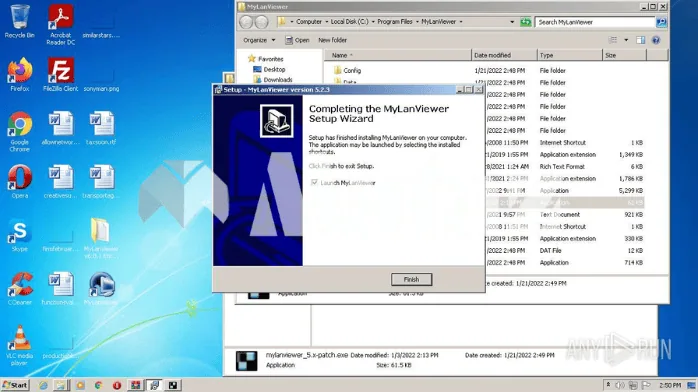Select the allownetwor document icon
Viewport: 698px width, 392px height.
click(x=61, y=128)
